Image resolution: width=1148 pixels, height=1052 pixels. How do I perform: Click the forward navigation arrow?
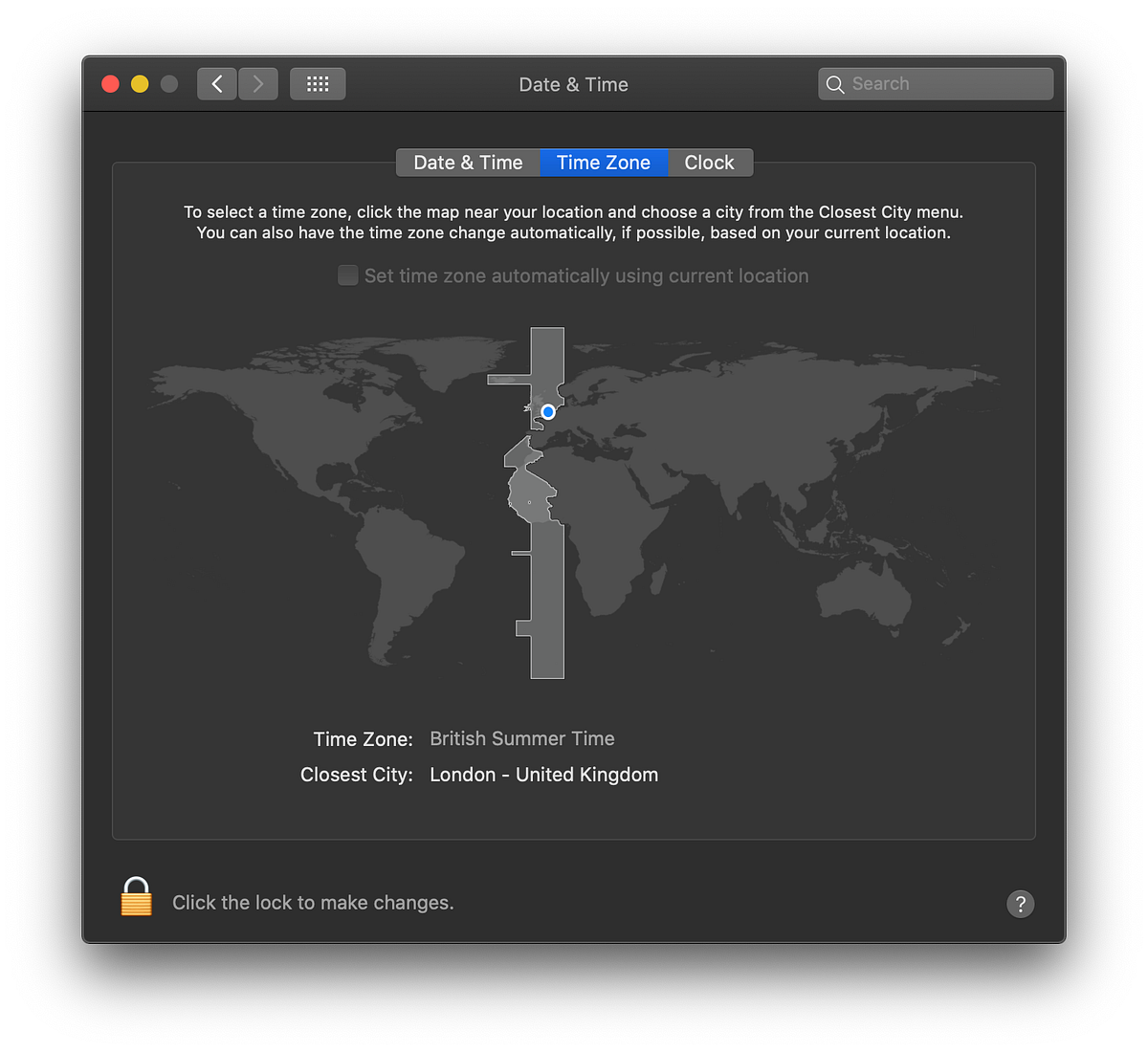point(257,83)
